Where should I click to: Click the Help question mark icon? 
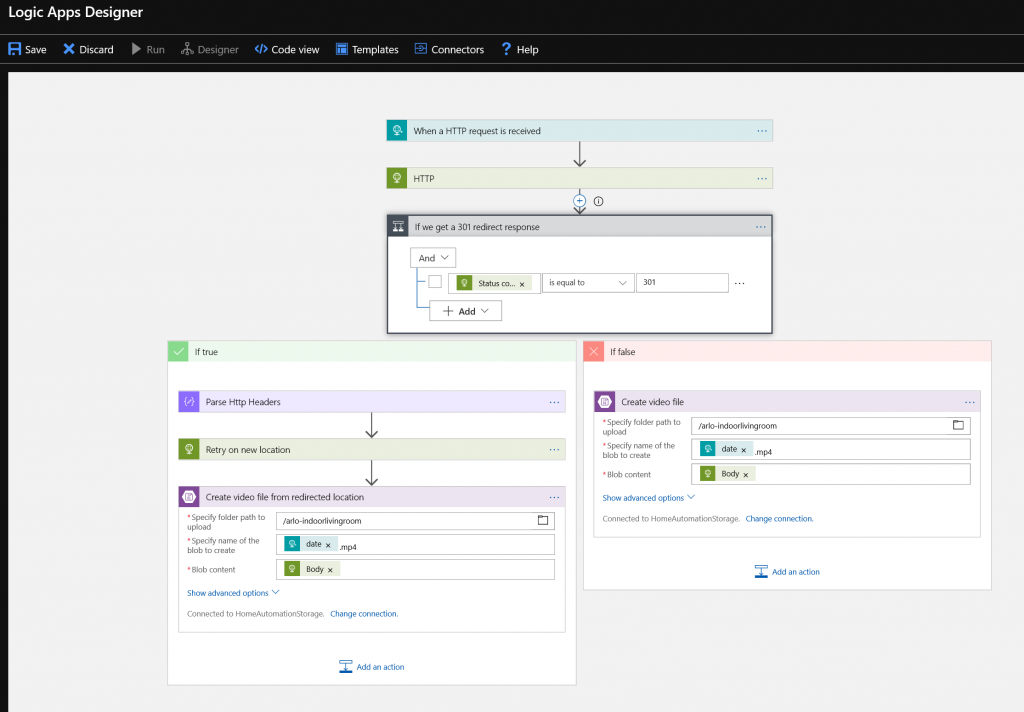(x=506, y=49)
